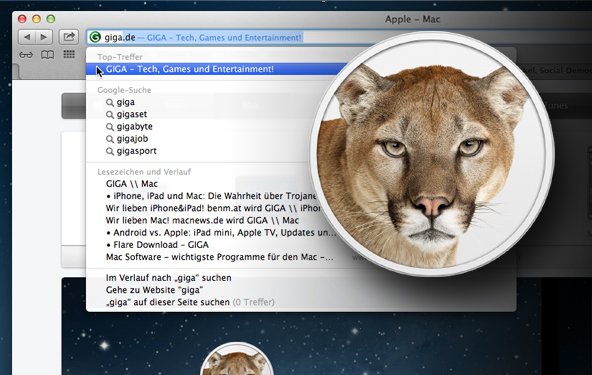Select "„giga" auf dieser Seite suchen"
592x375 pixels.
pyautogui.click(x=168, y=302)
